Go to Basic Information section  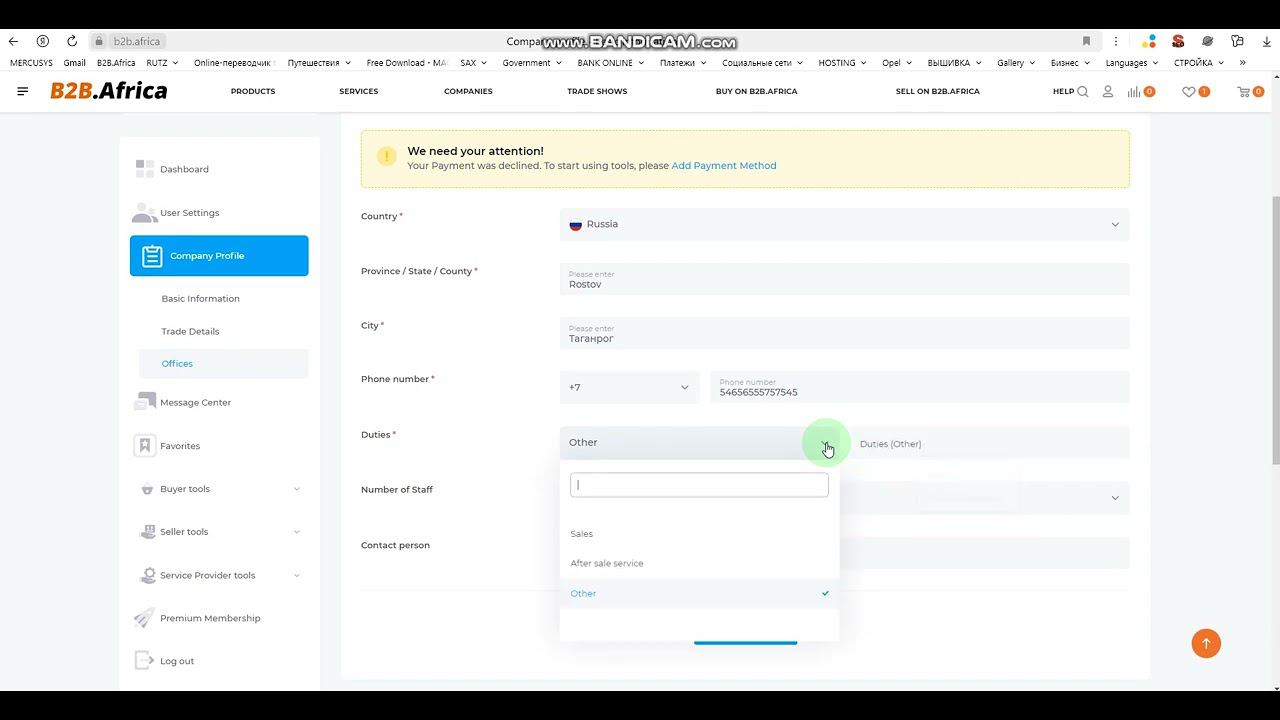tap(201, 298)
